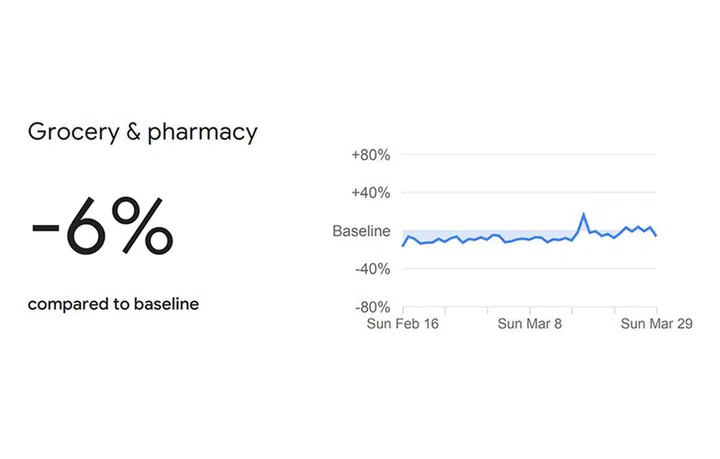Click the right end of the blue trend line
This screenshot has width=720, height=459.
(x=656, y=235)
